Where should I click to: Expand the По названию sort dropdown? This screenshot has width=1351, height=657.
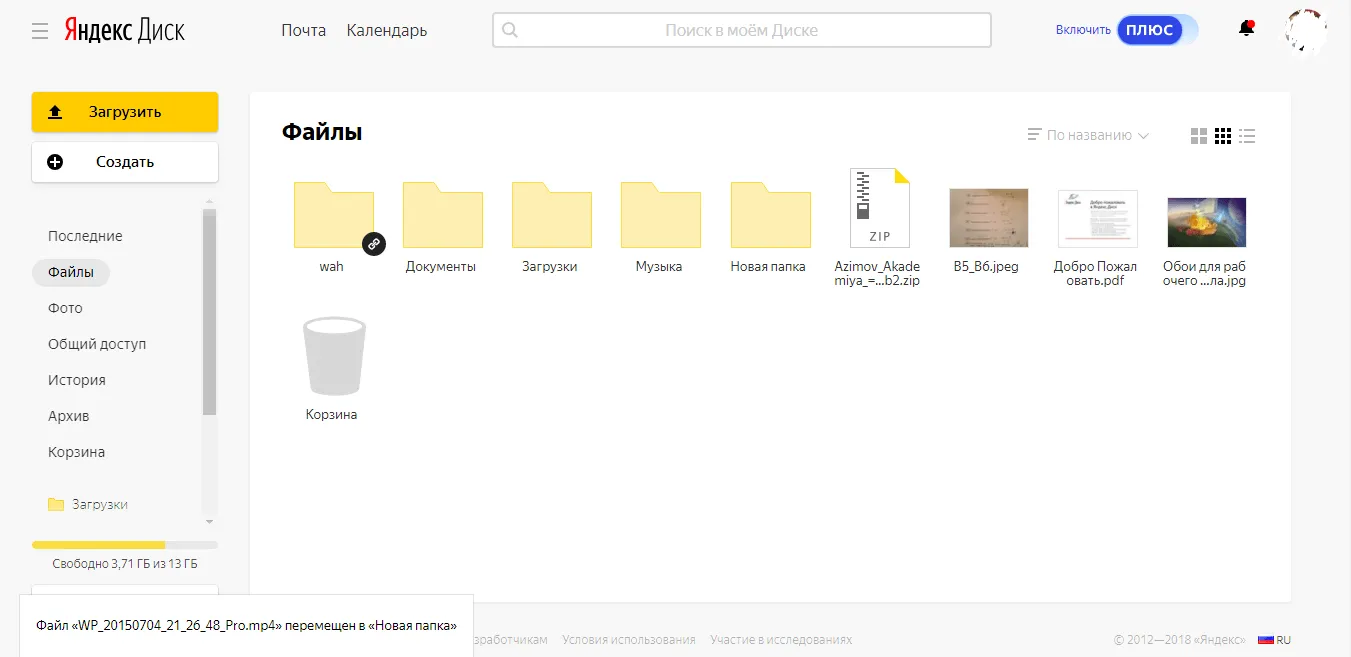(x=1088, y=135)
